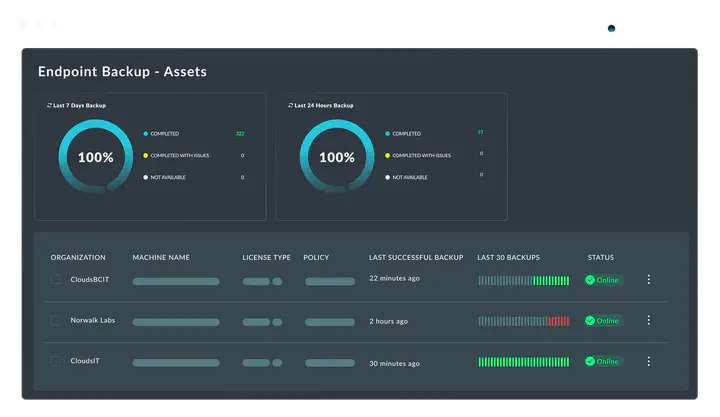The height and width of the screenshot is (417, 720).
Task: Open three-dot menu for CloudsIT row
Action: pos(648,361)
